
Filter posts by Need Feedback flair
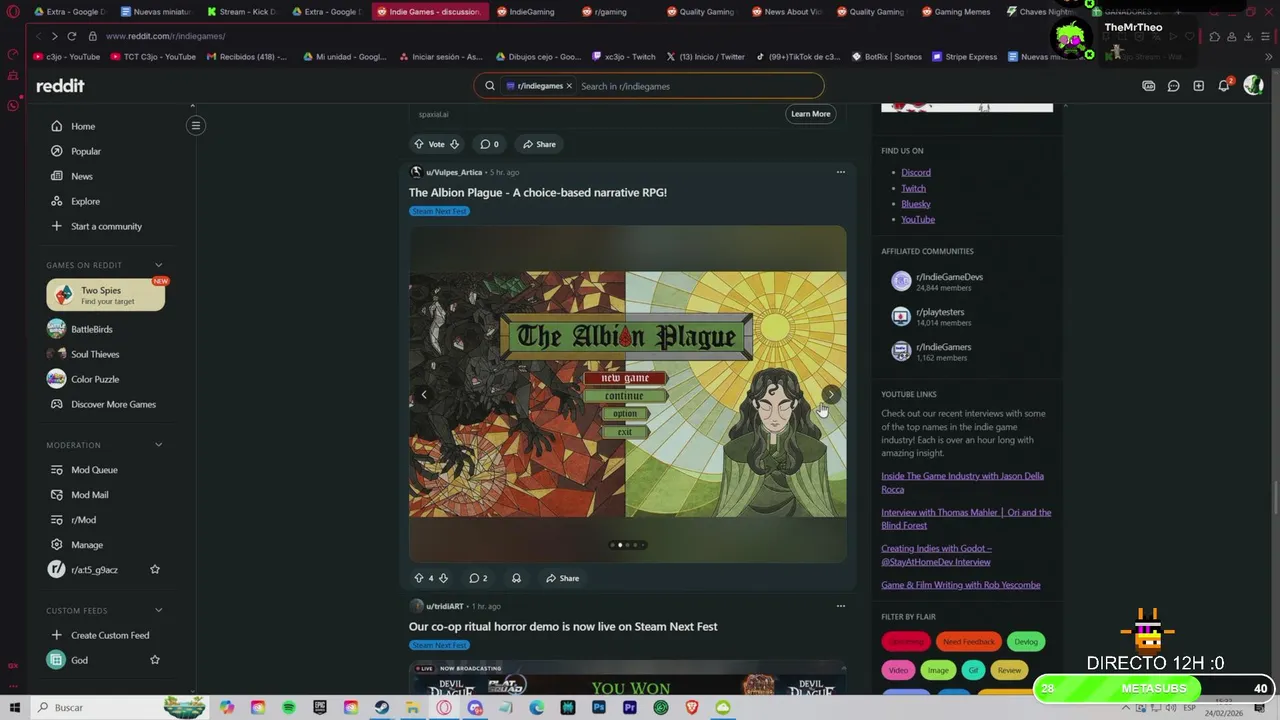(968, 641)
